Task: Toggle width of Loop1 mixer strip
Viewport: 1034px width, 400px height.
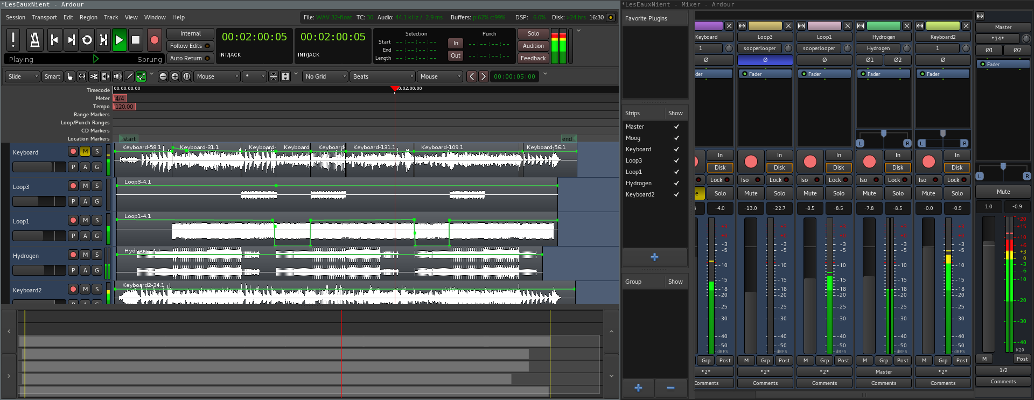Action: click(802, 26)
